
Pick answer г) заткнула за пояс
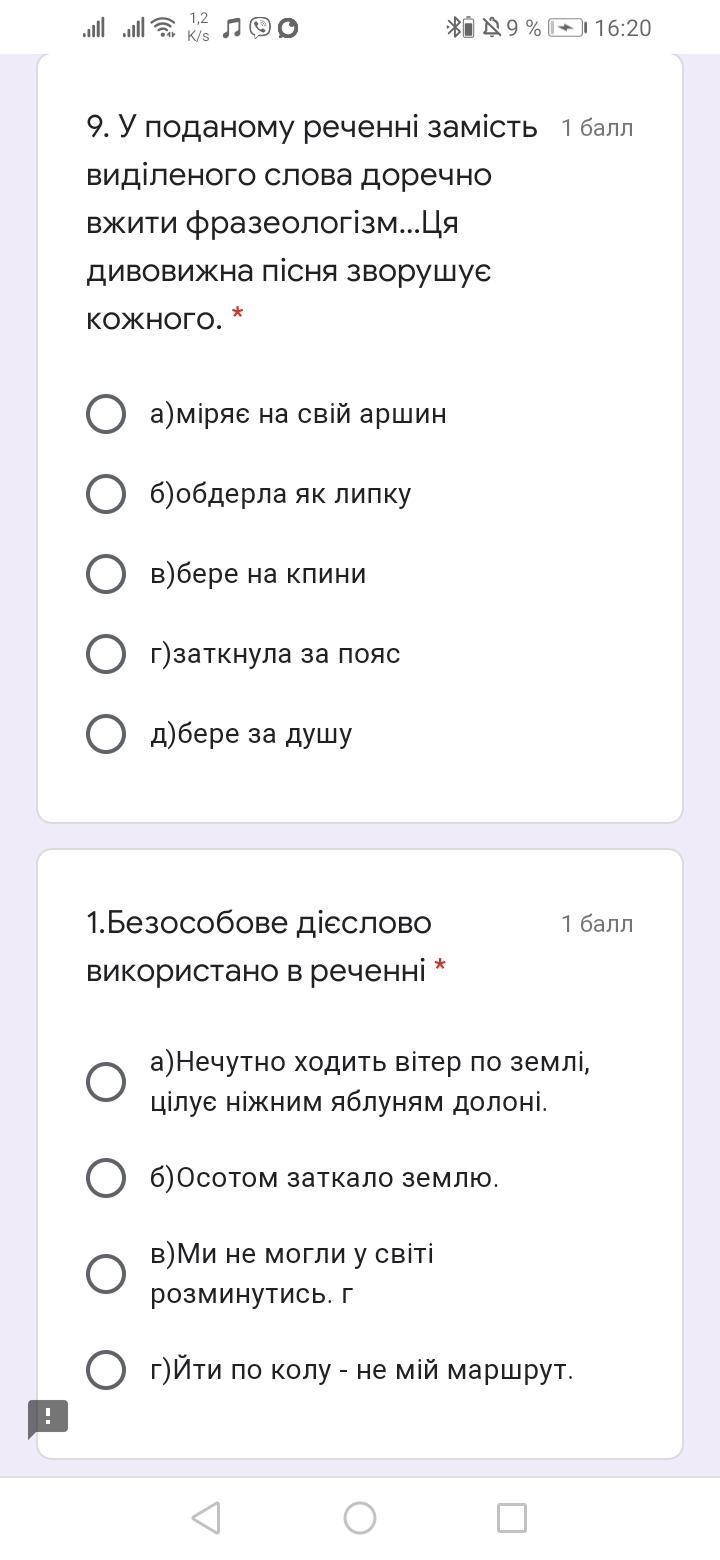coord(106,654)
